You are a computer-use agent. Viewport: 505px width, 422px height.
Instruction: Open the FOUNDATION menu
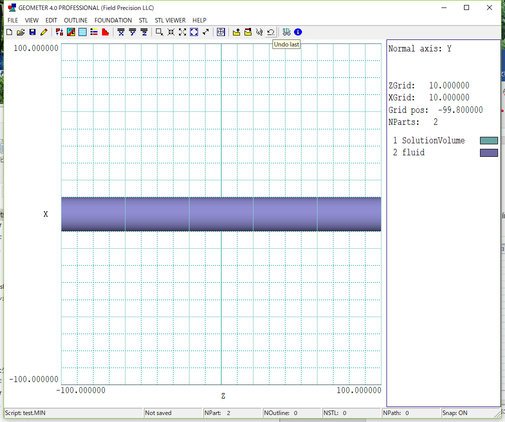tap(113, 20)
